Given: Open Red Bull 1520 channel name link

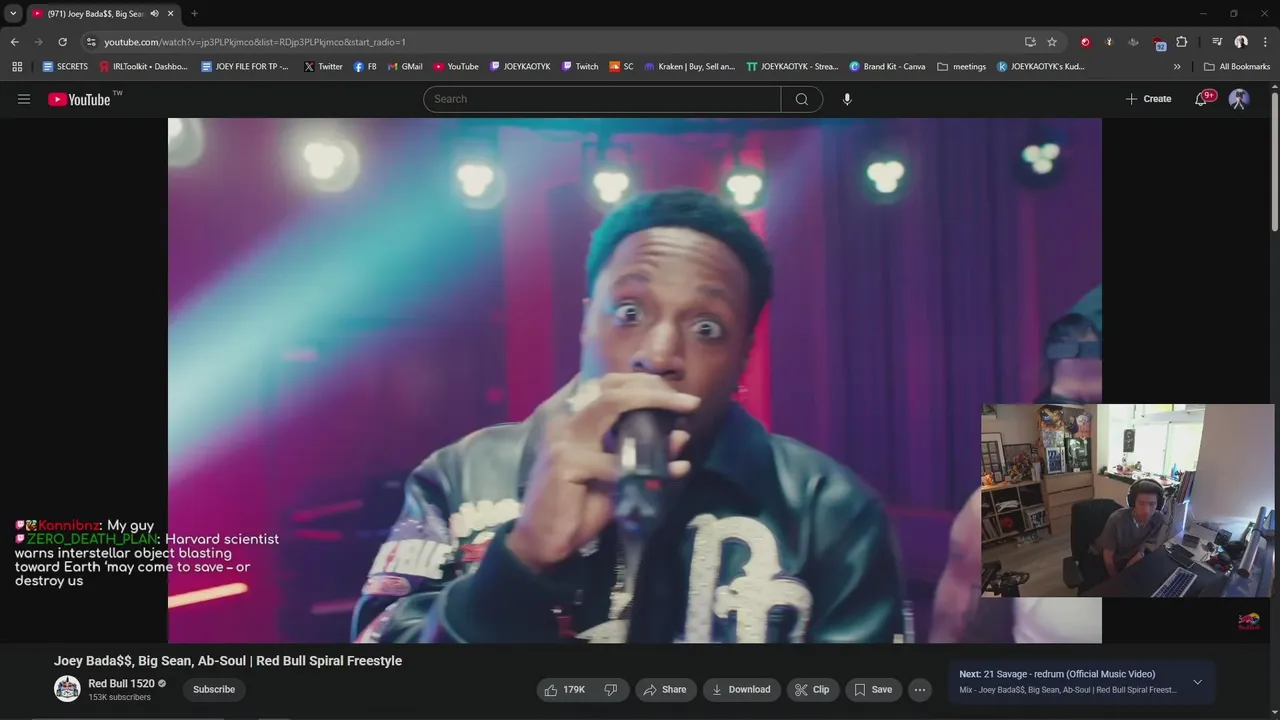Looking at the screenshot, I should (x=121, y=684).
